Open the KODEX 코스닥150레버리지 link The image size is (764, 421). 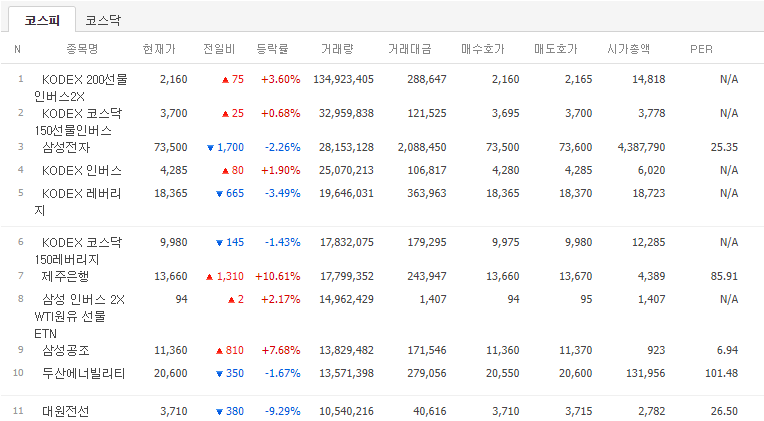tap(78, 250)
